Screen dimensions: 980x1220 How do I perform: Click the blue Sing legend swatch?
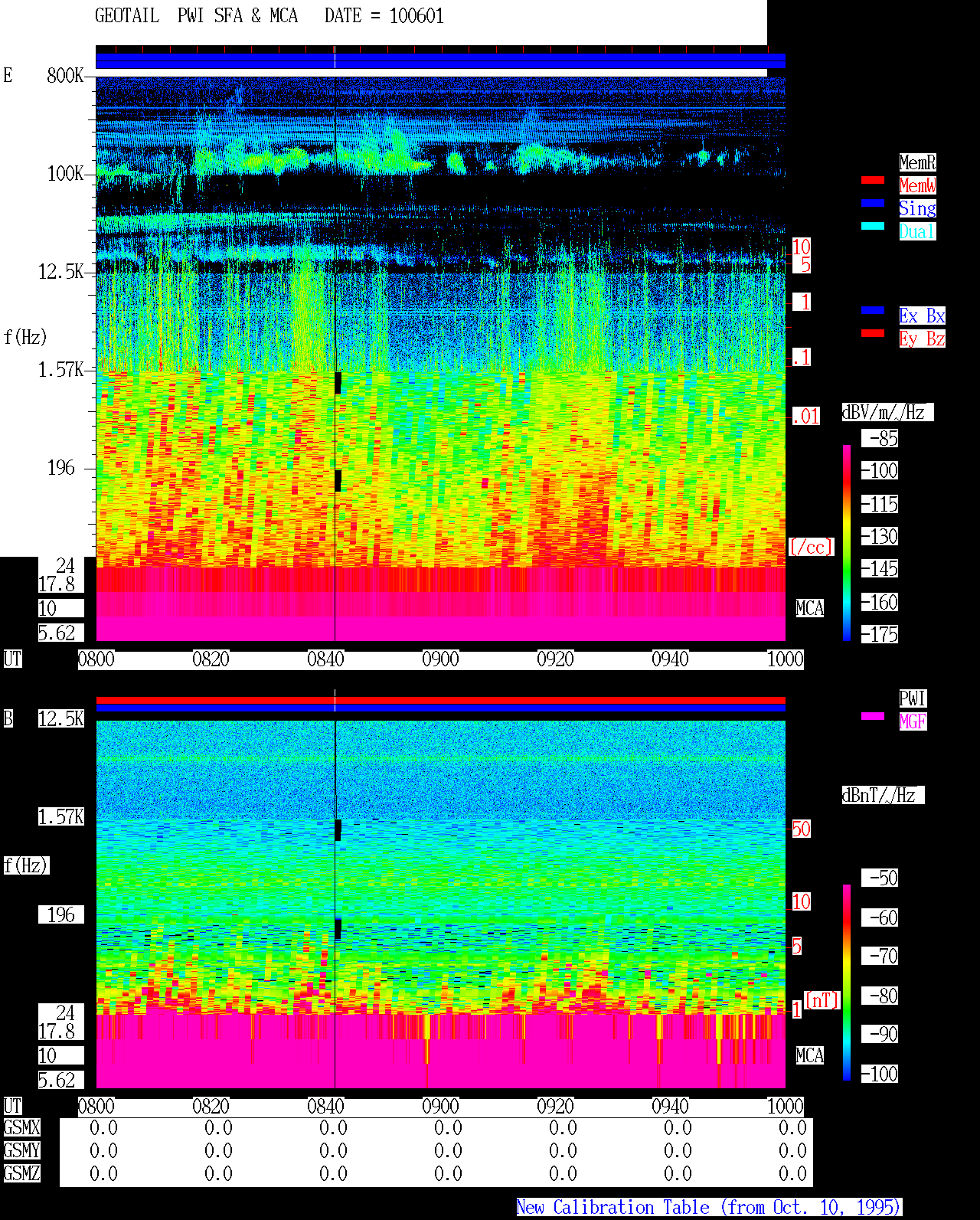pos(873,203)
